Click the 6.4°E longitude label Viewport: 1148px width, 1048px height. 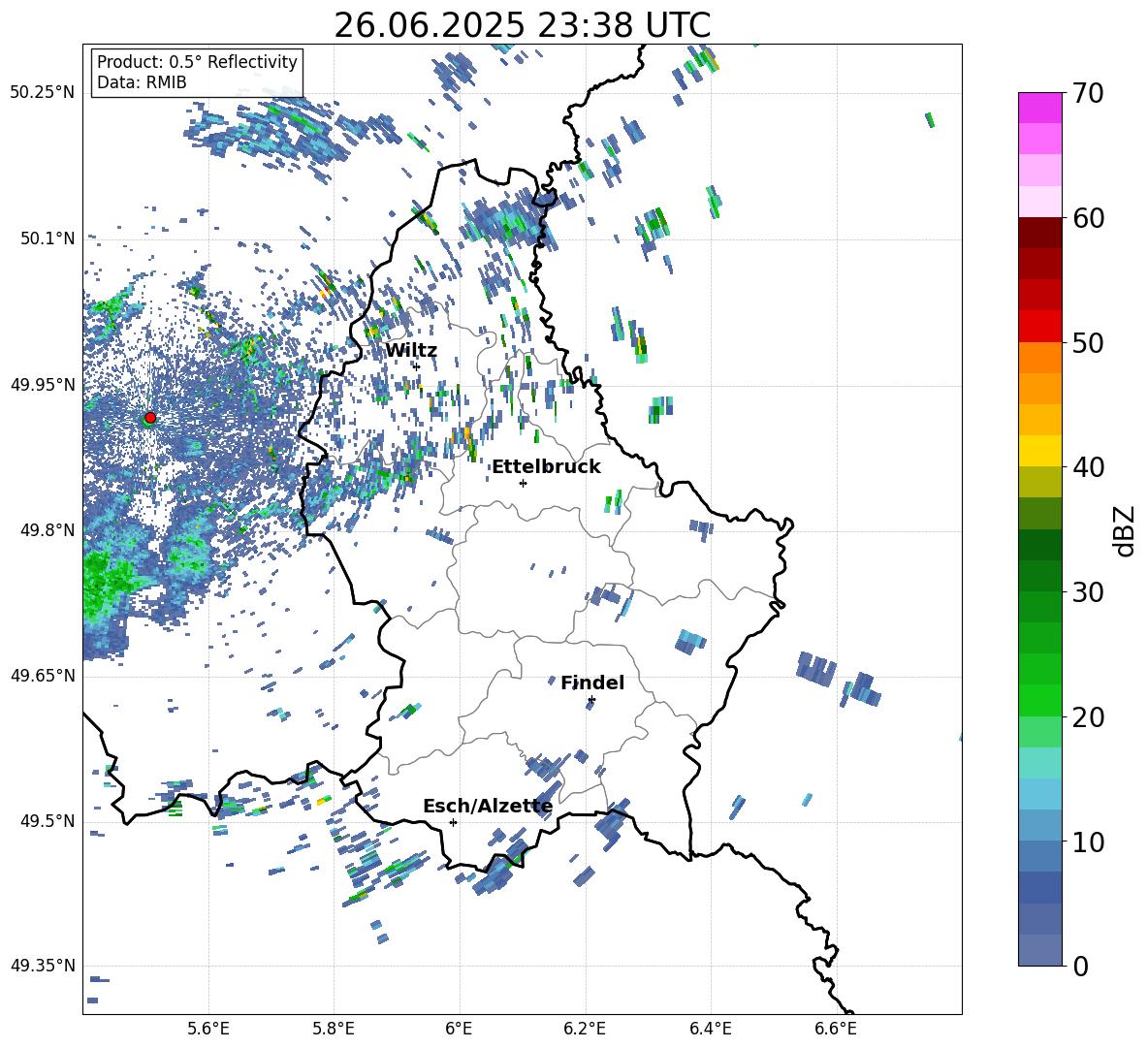pos(710,1029)
